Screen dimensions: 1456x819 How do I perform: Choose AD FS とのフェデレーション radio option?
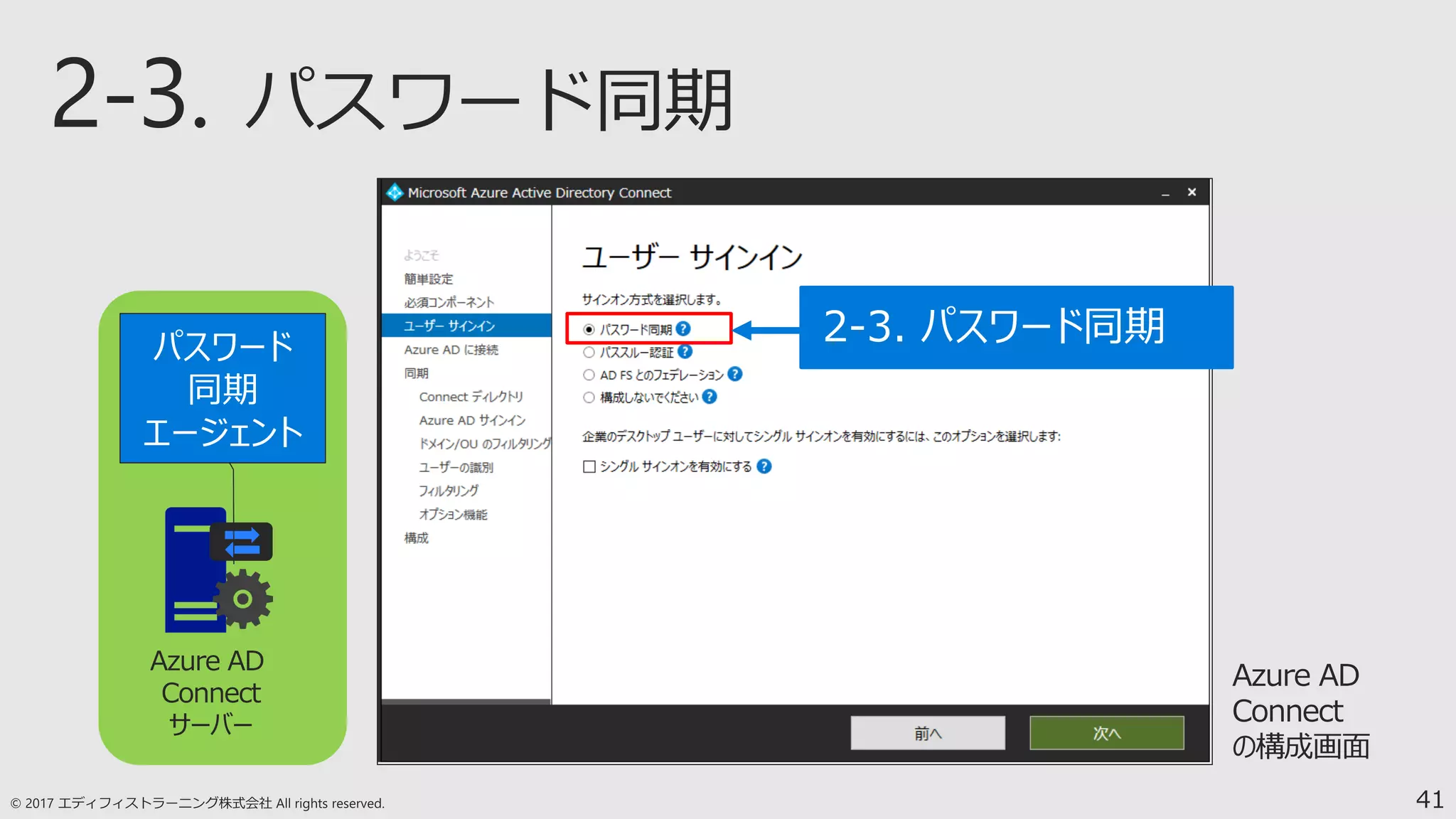(x=589, y=375)
